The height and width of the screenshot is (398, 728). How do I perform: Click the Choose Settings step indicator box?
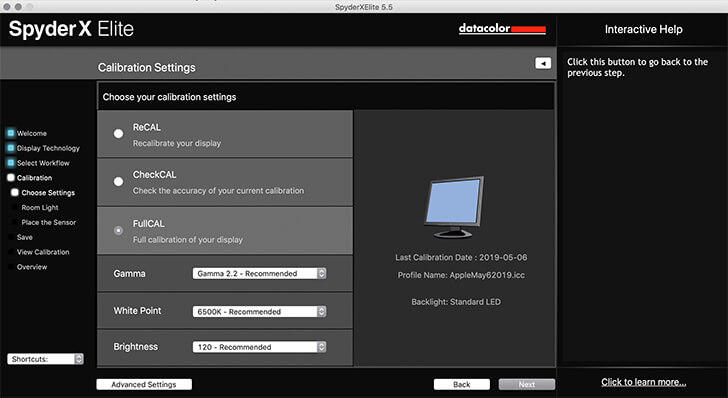15,192
